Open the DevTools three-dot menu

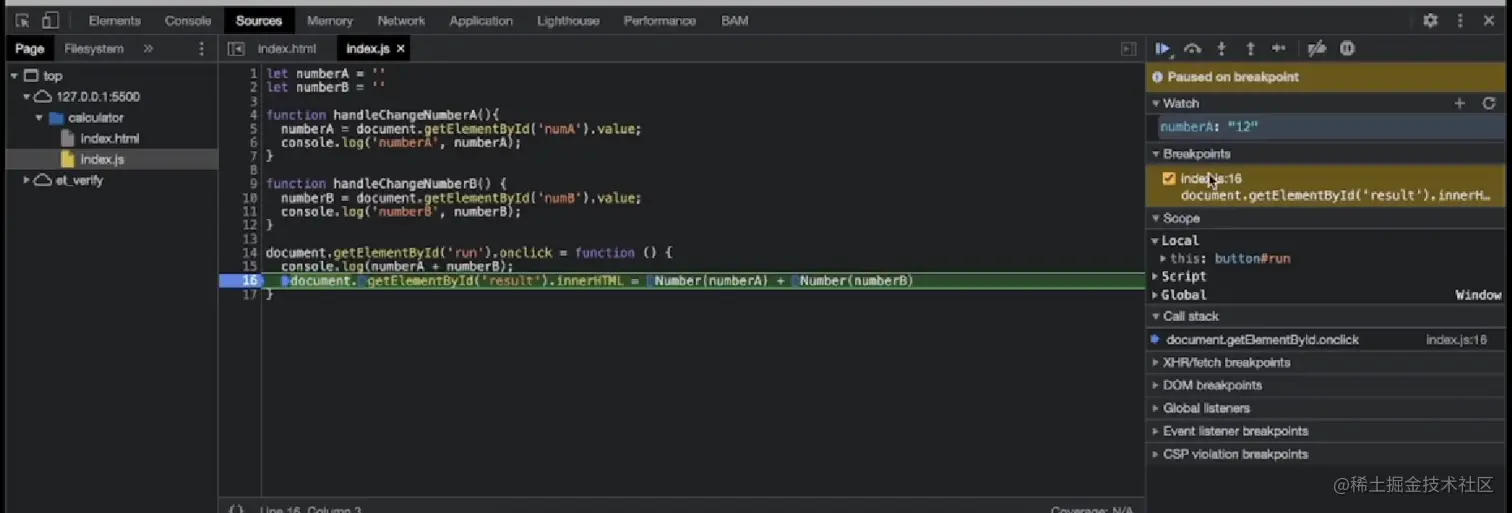1460,20
